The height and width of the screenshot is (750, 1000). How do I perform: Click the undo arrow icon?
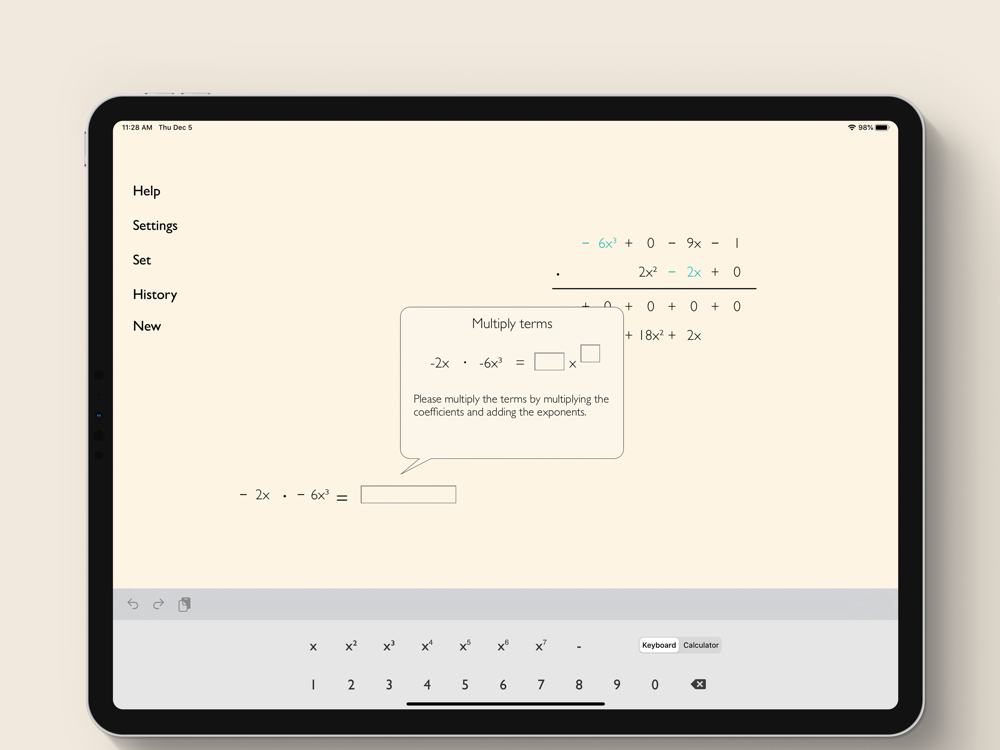click(x=133, y=604)
